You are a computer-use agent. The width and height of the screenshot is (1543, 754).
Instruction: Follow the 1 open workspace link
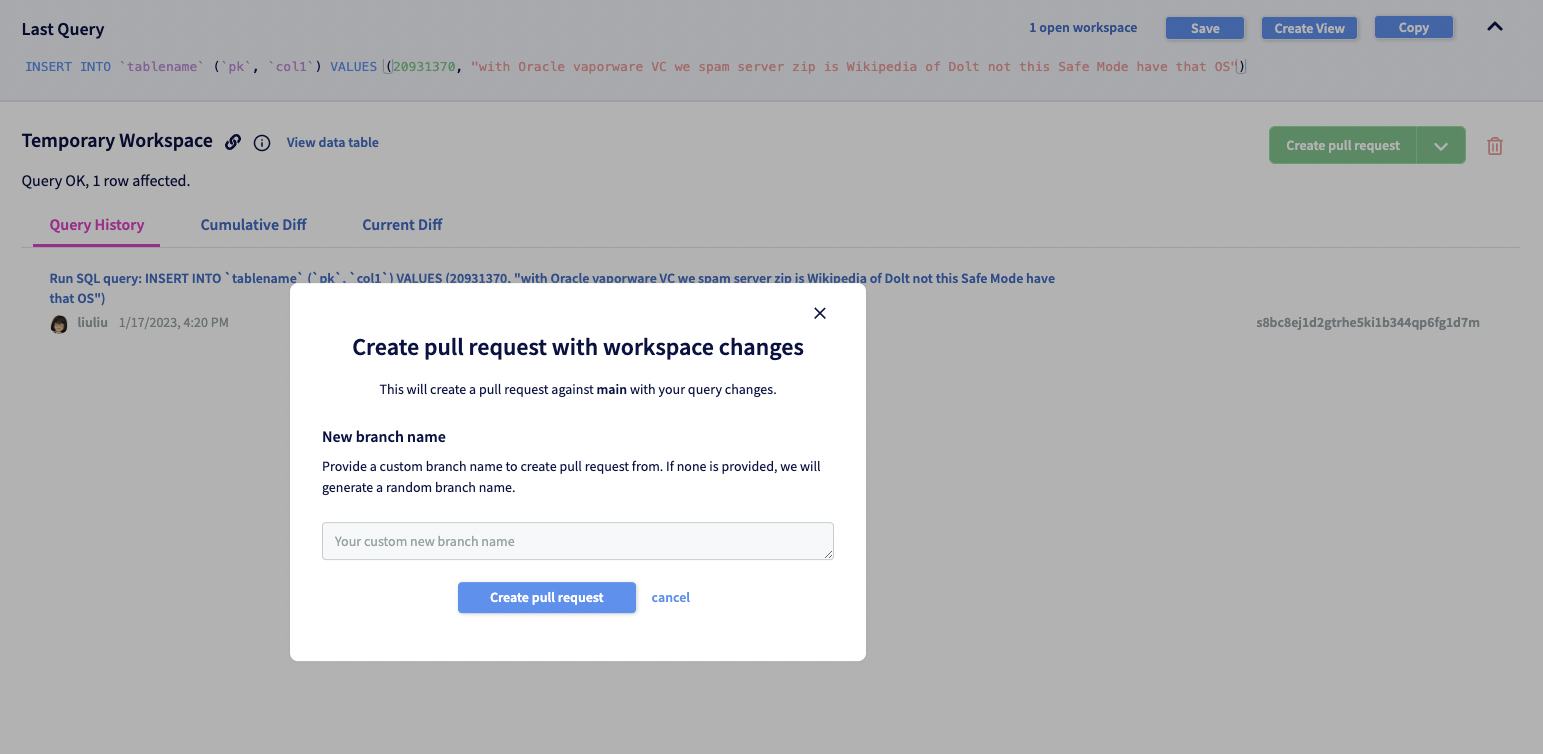[1083, 27]
